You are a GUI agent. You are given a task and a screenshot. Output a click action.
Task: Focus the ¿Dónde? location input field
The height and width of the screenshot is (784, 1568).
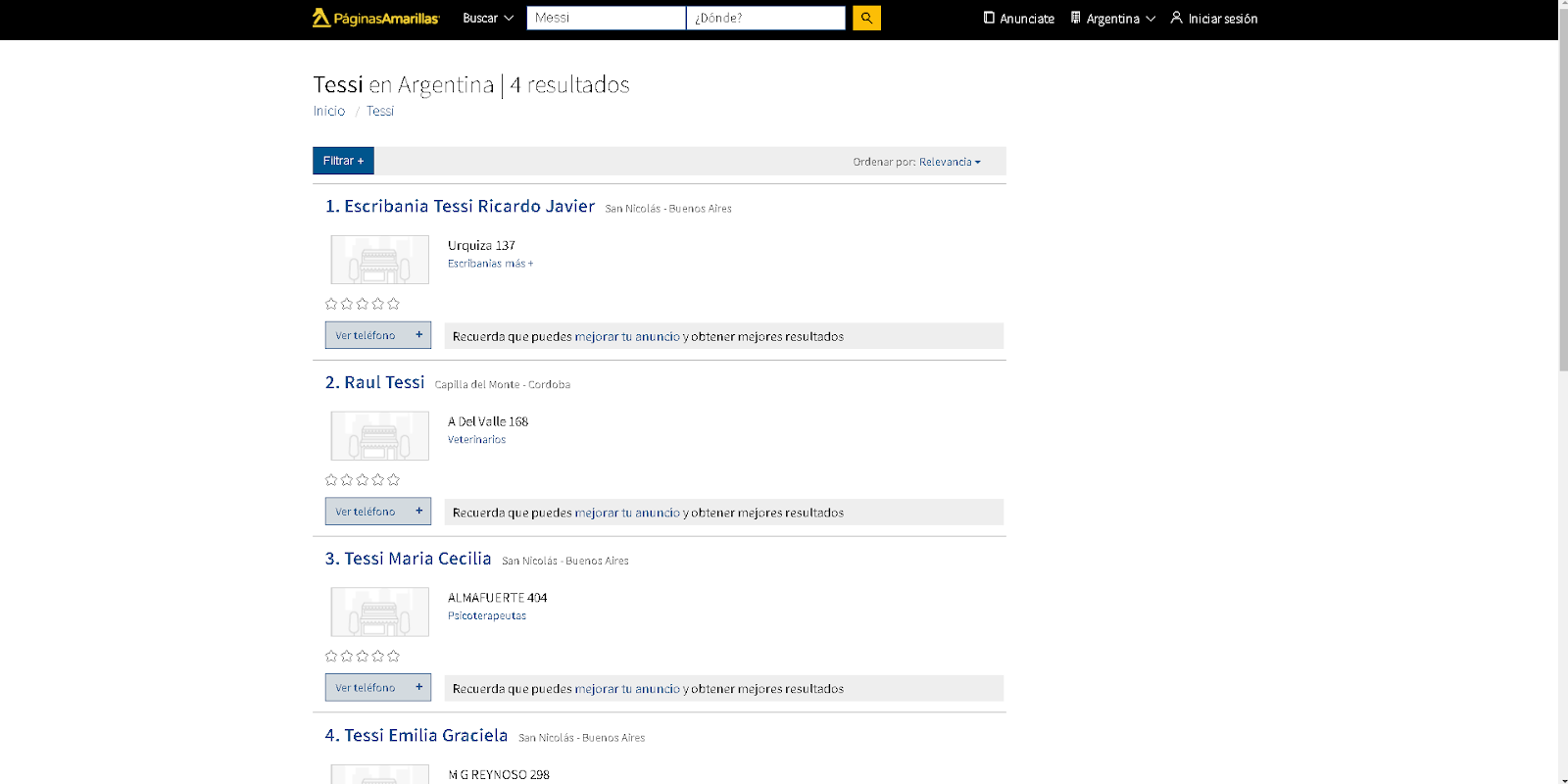click(x=765, y=18)
